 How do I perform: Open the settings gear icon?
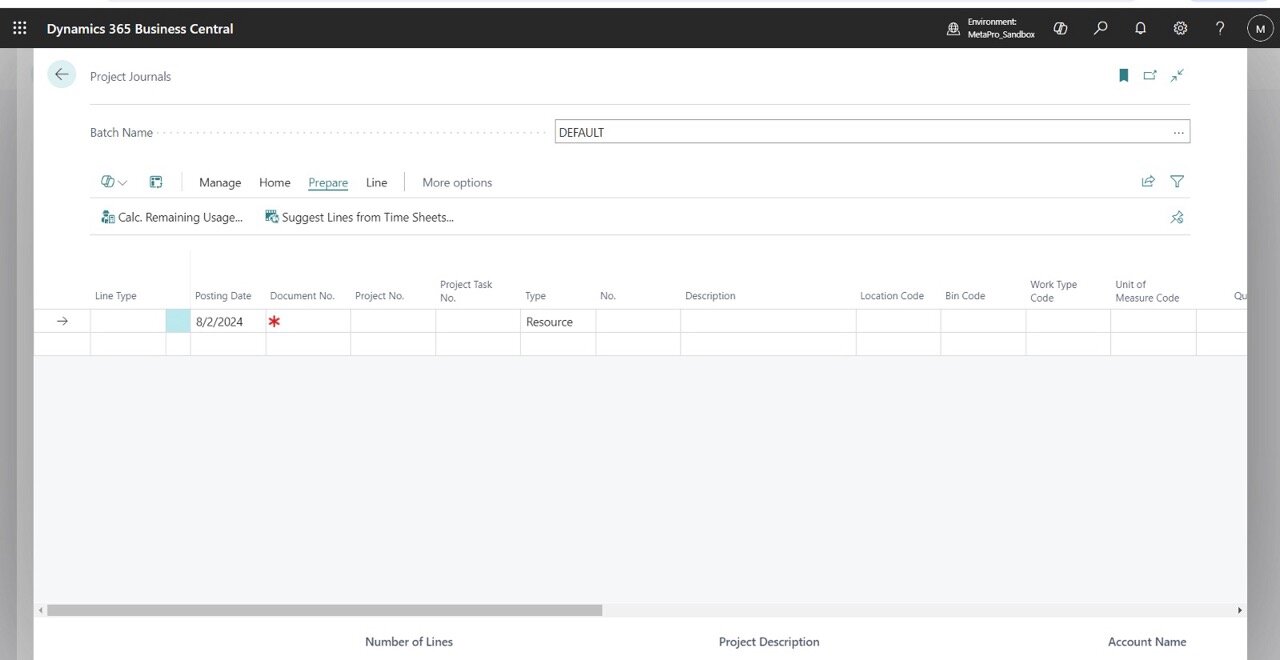(x=1180, y=29)
